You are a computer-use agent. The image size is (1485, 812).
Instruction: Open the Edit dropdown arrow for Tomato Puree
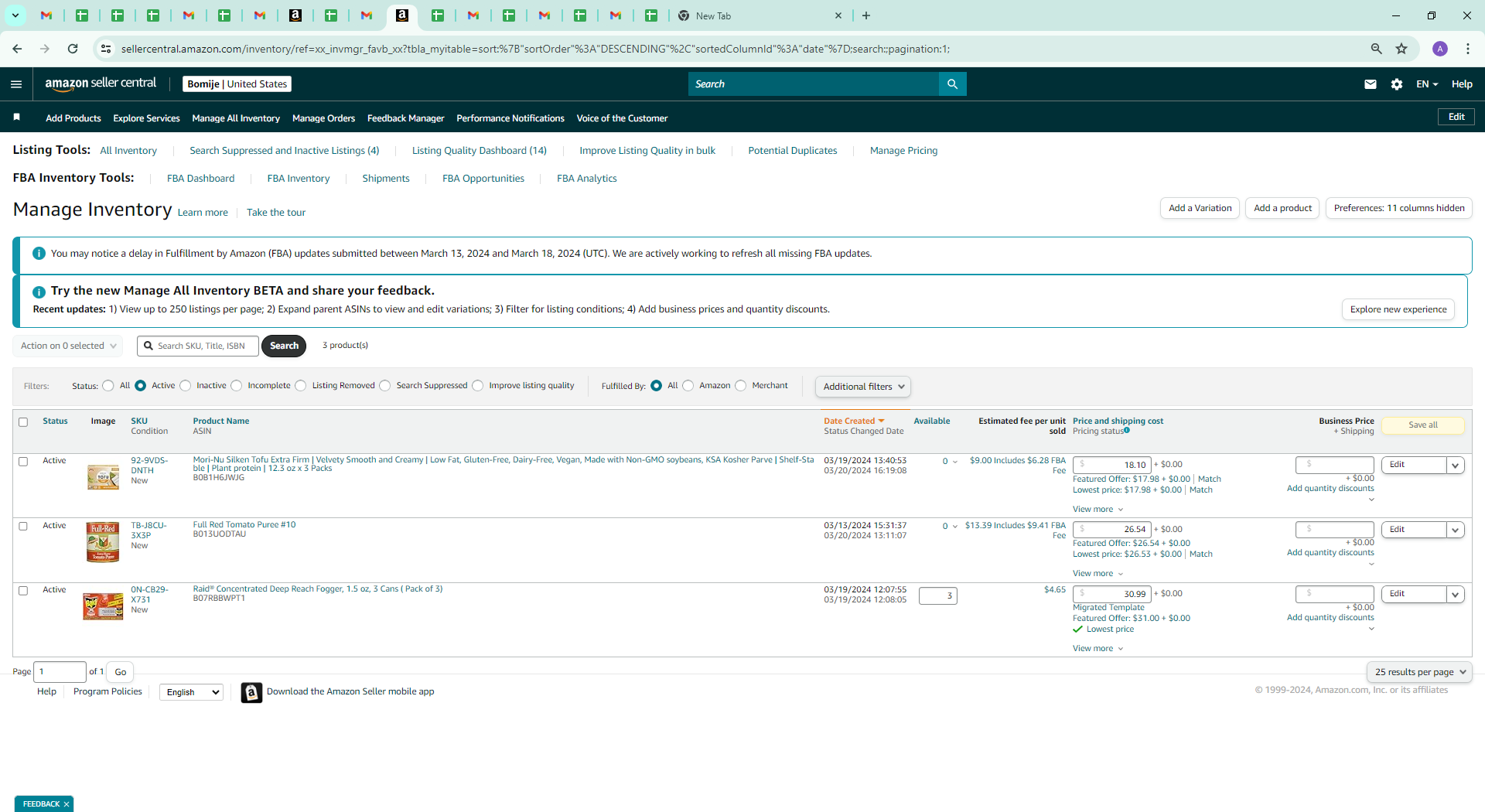tap(1456, 531)
